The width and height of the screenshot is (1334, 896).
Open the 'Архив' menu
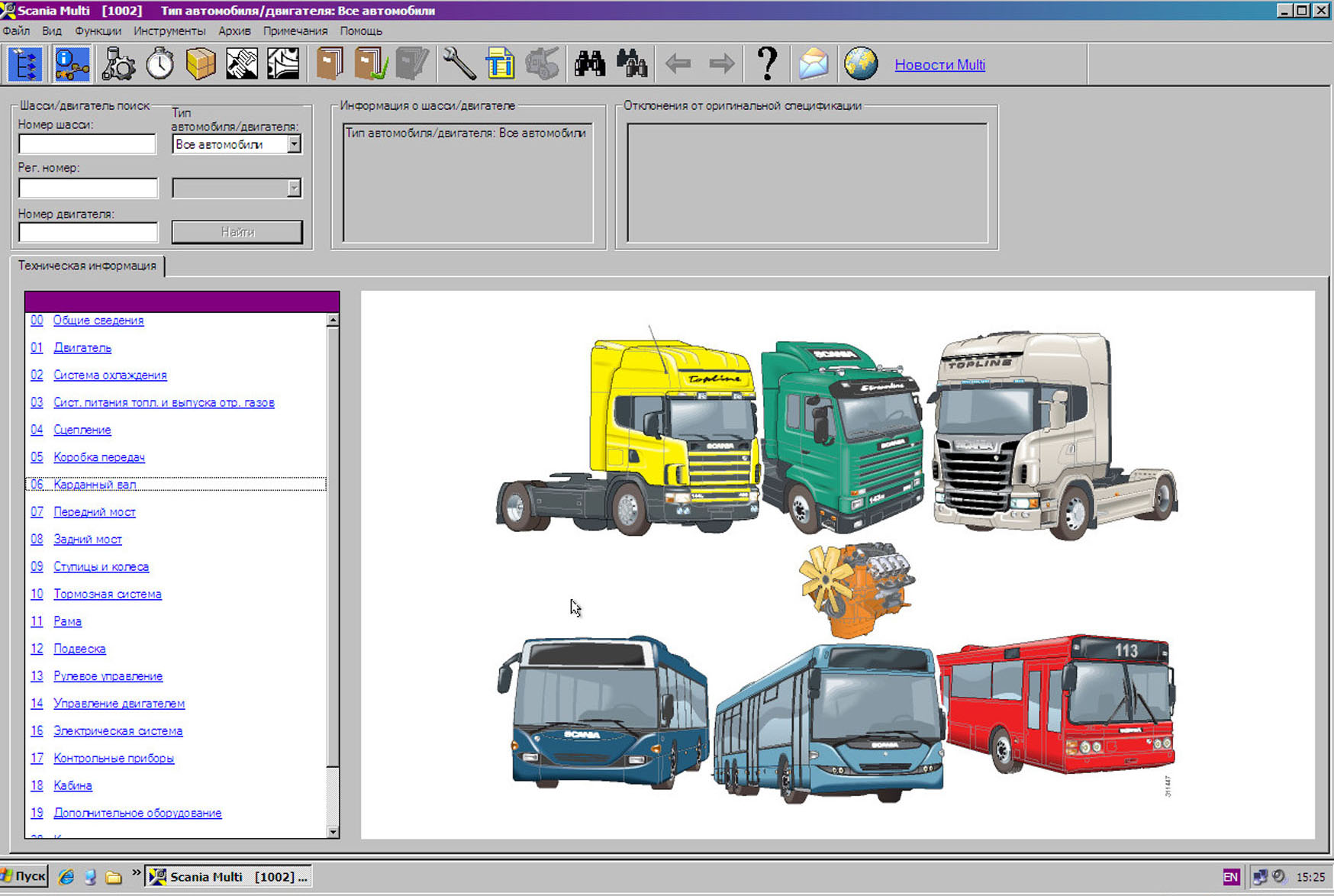click(x=234, y=31)
